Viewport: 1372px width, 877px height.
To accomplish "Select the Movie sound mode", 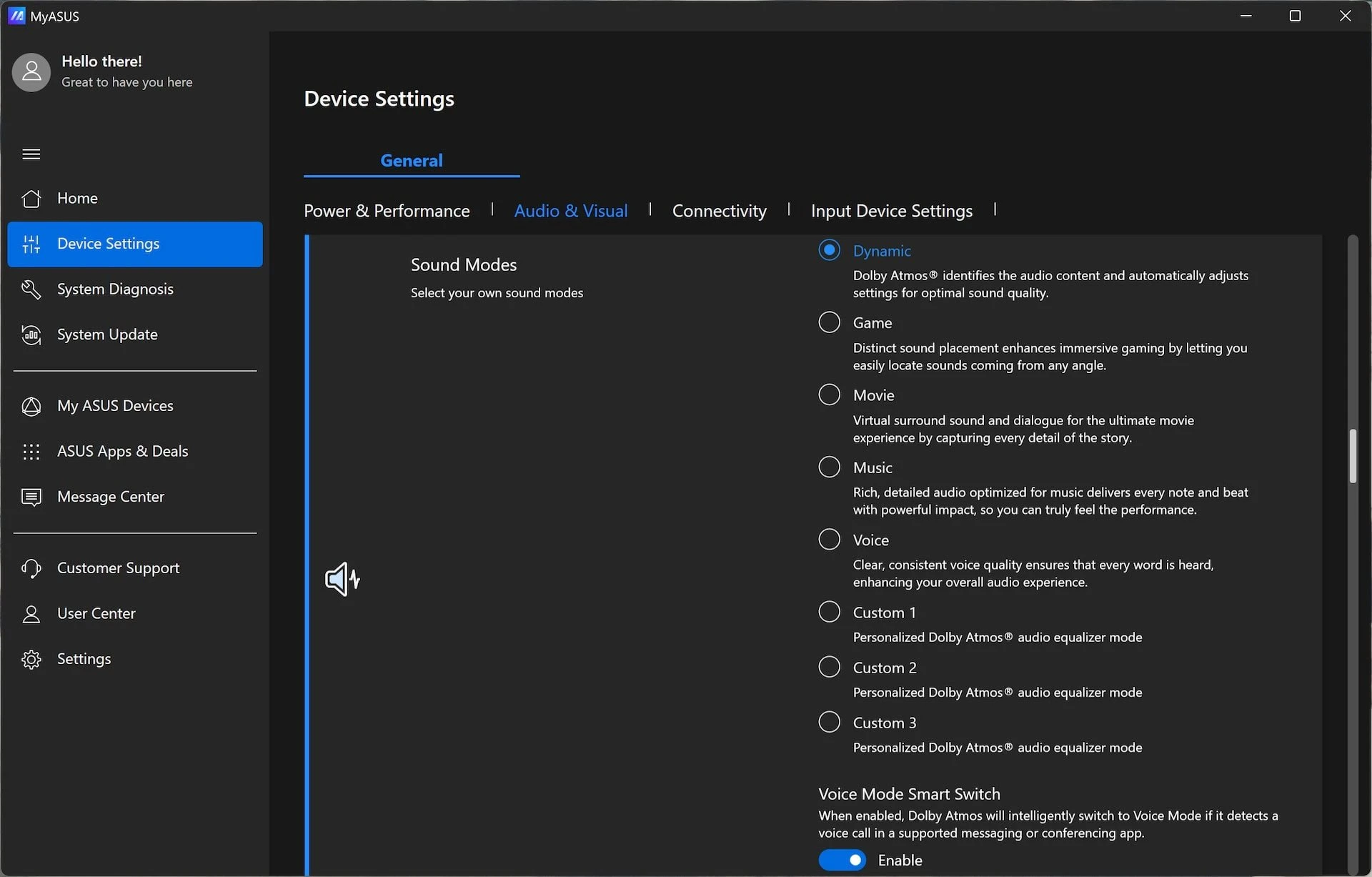I will (829, 395).
